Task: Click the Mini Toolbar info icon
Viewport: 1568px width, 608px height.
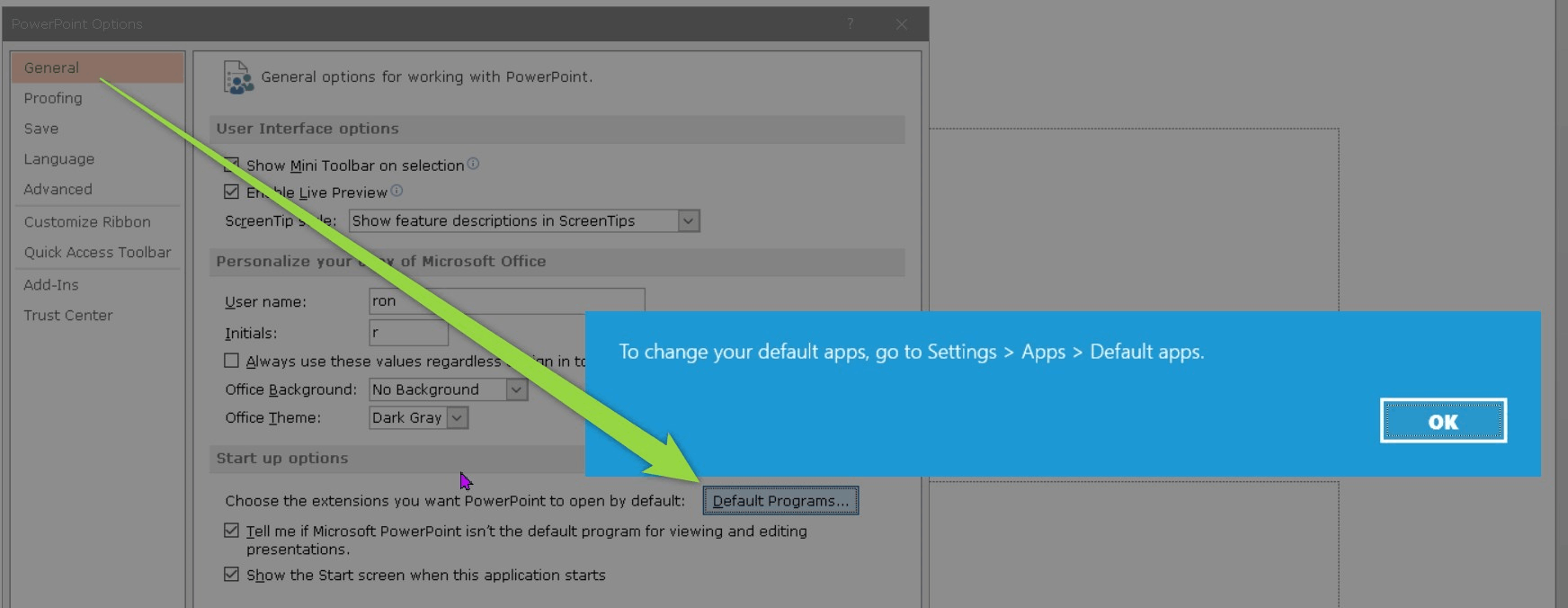Action: (x=473, y=164)
